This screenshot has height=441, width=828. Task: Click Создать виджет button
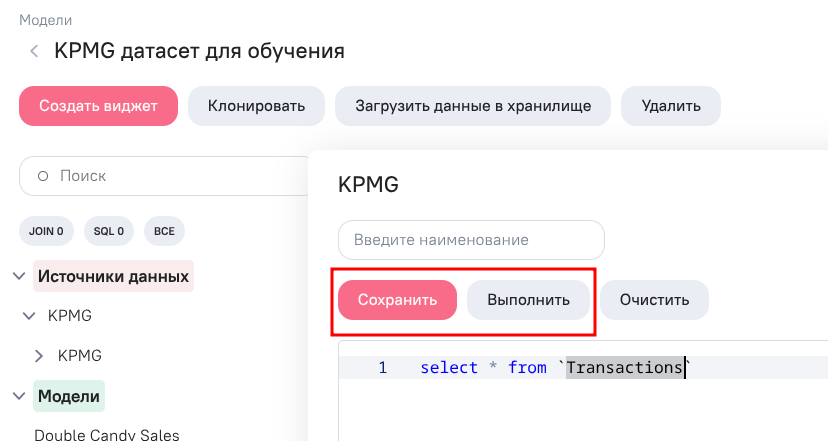click(98, 106)
